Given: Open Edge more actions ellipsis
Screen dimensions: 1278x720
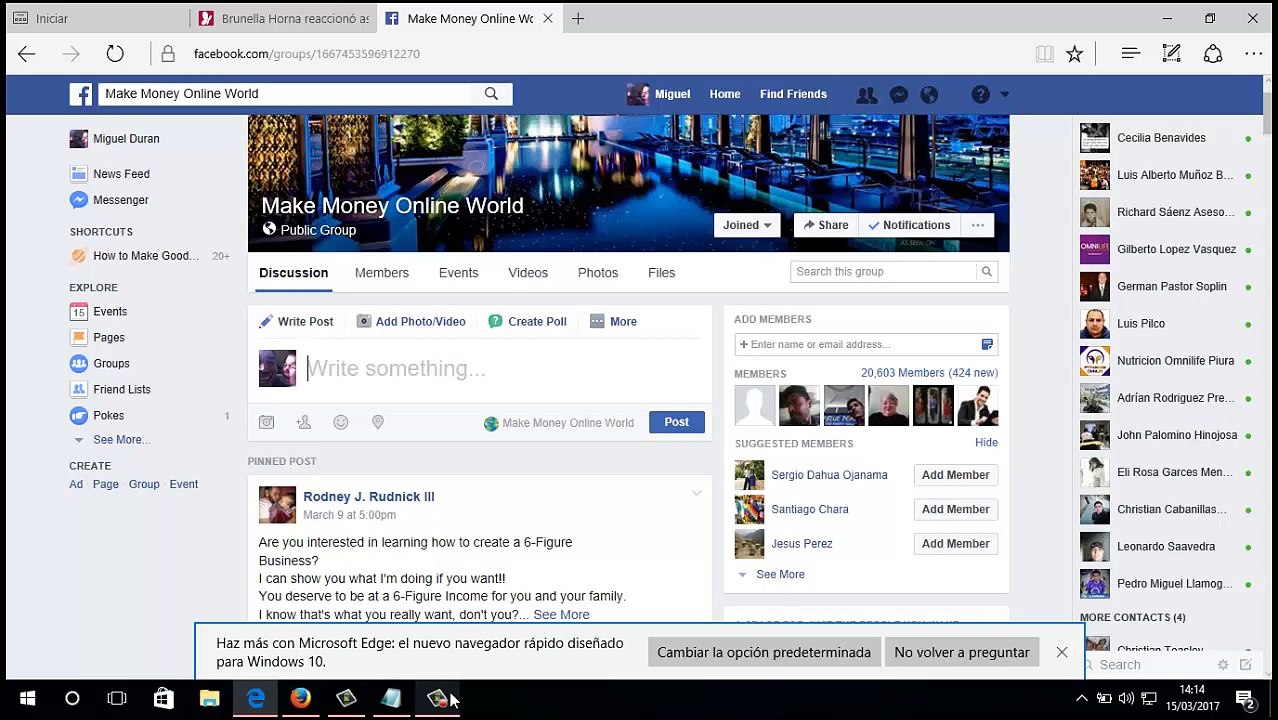Looking at the screenshot, I should (1254, 54).
